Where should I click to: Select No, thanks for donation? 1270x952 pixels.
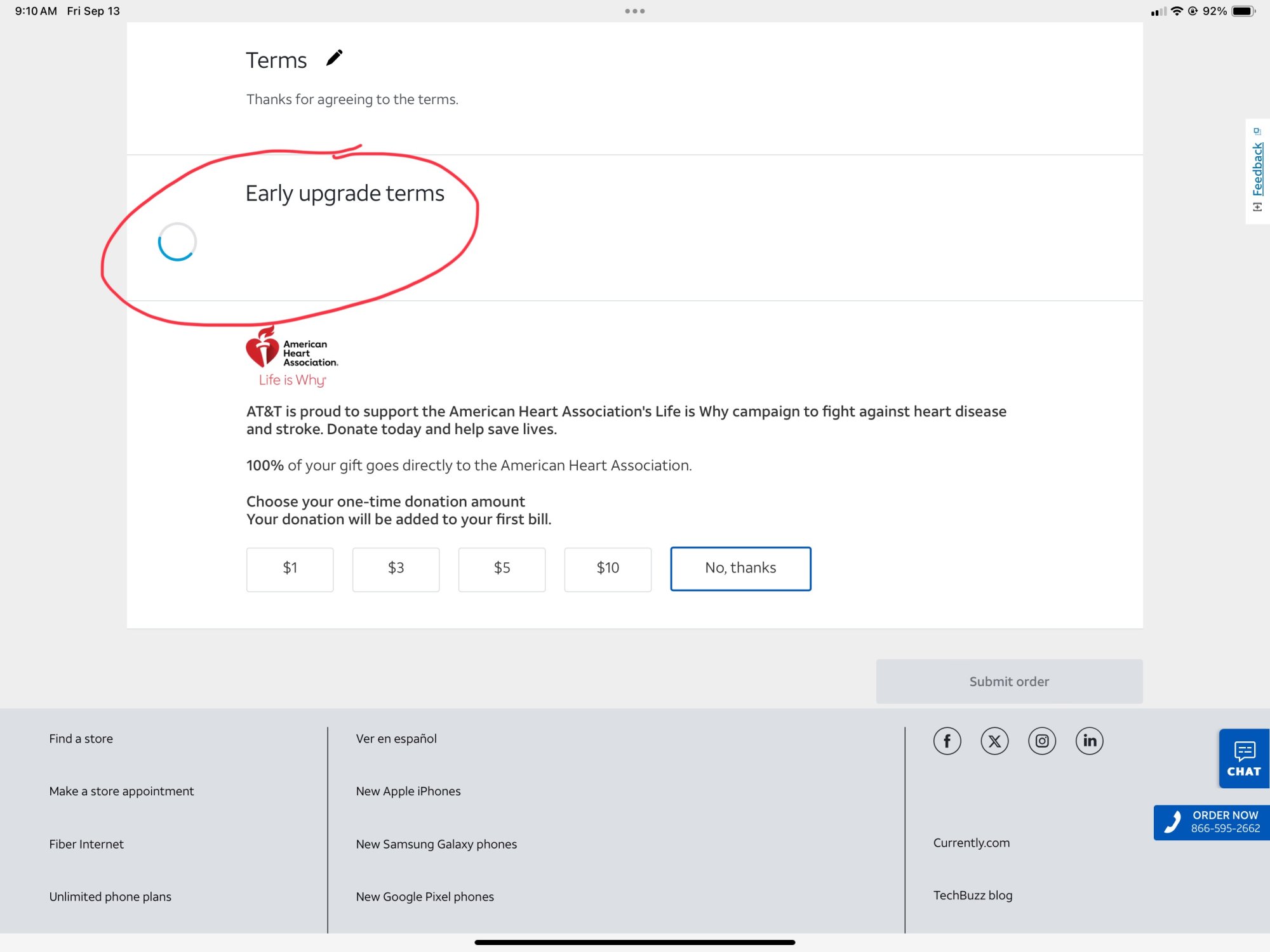coord(740,569)
